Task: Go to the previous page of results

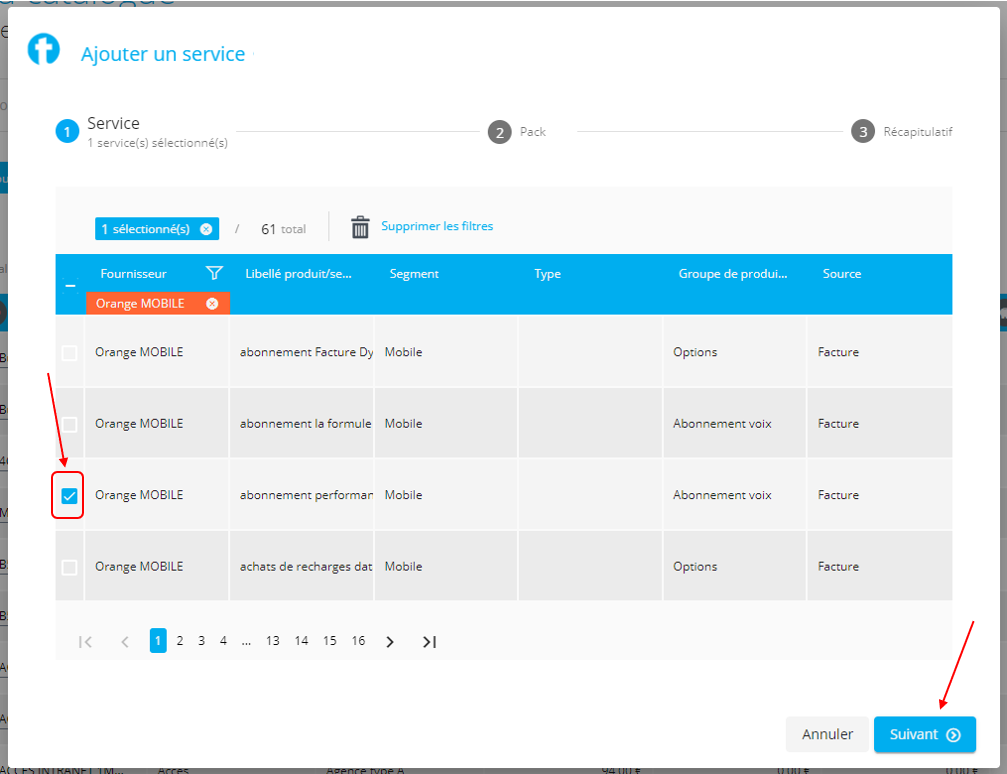Action: tap(125, 641)
